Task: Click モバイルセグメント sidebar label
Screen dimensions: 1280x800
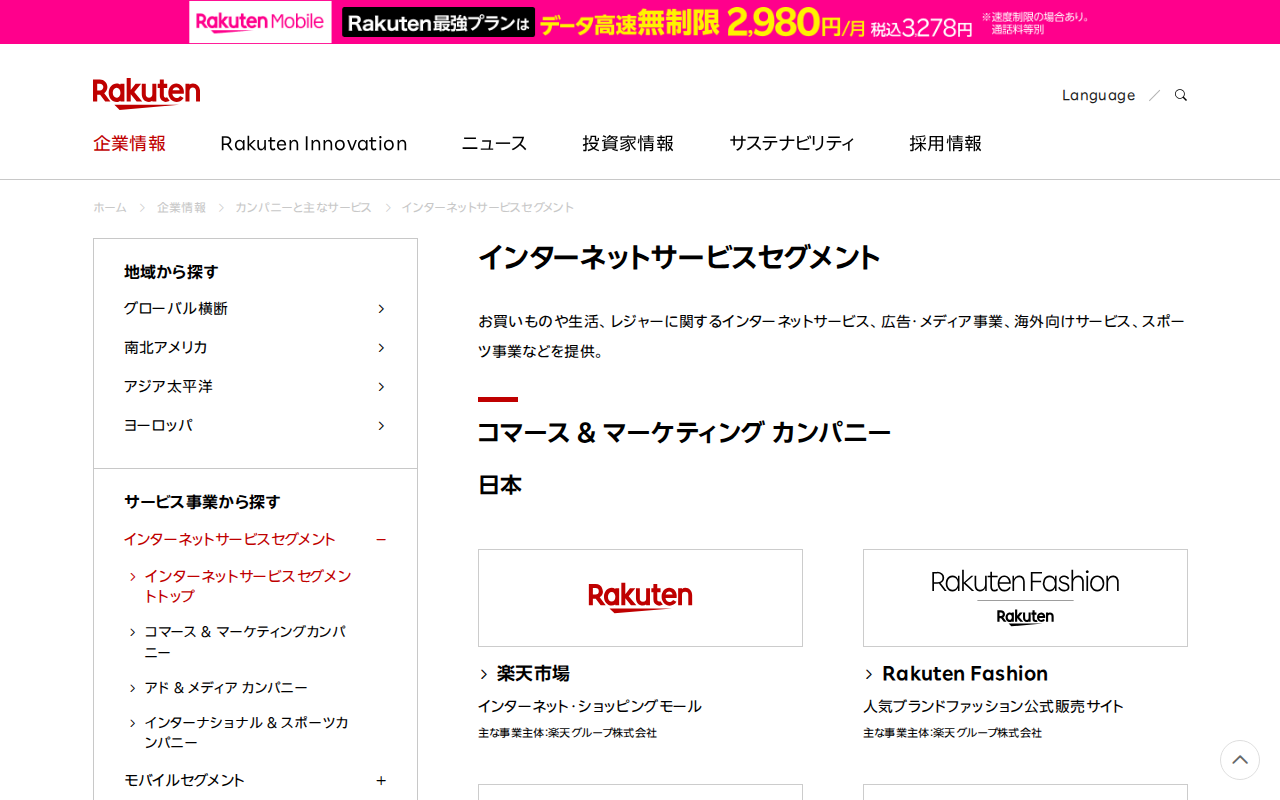Action: [x=184, y=781]
